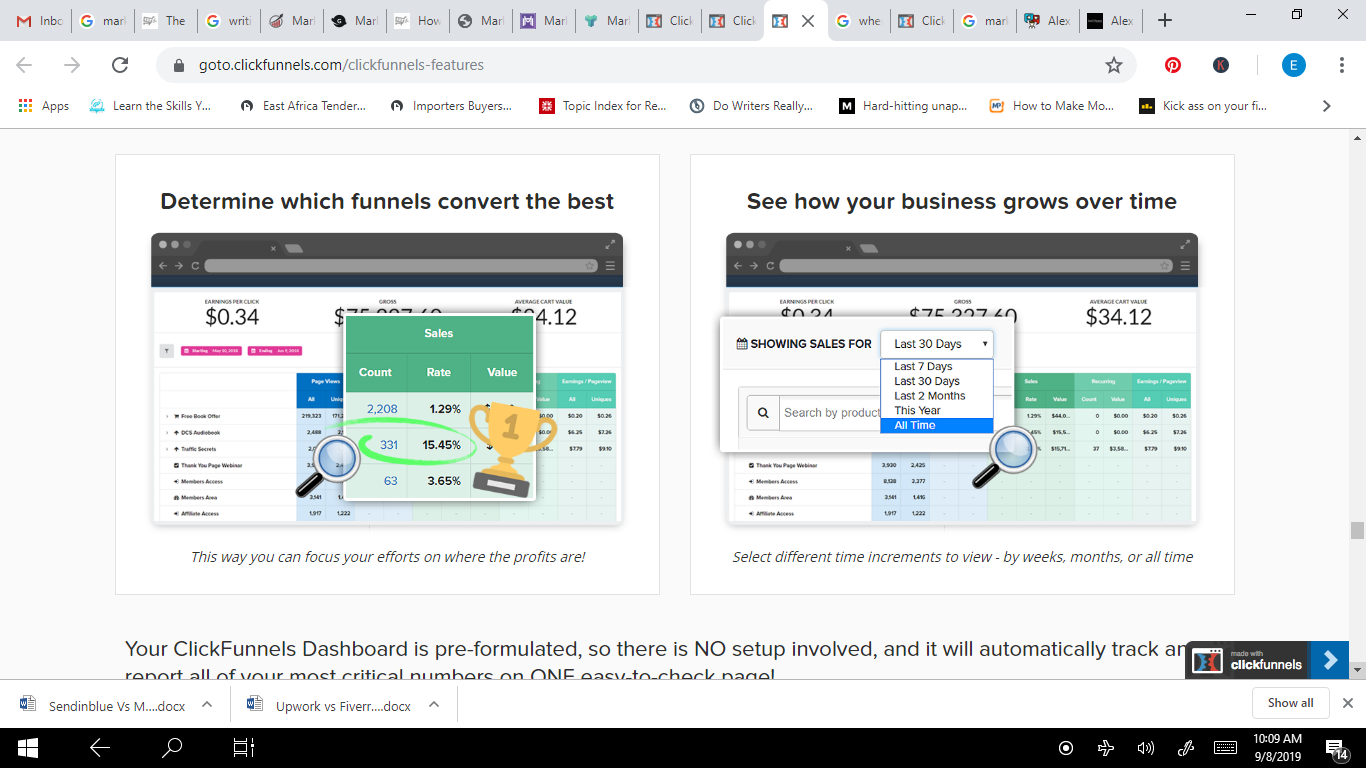Expand options for the Upwork vs Fiverr download

click(x=434, y=704)
